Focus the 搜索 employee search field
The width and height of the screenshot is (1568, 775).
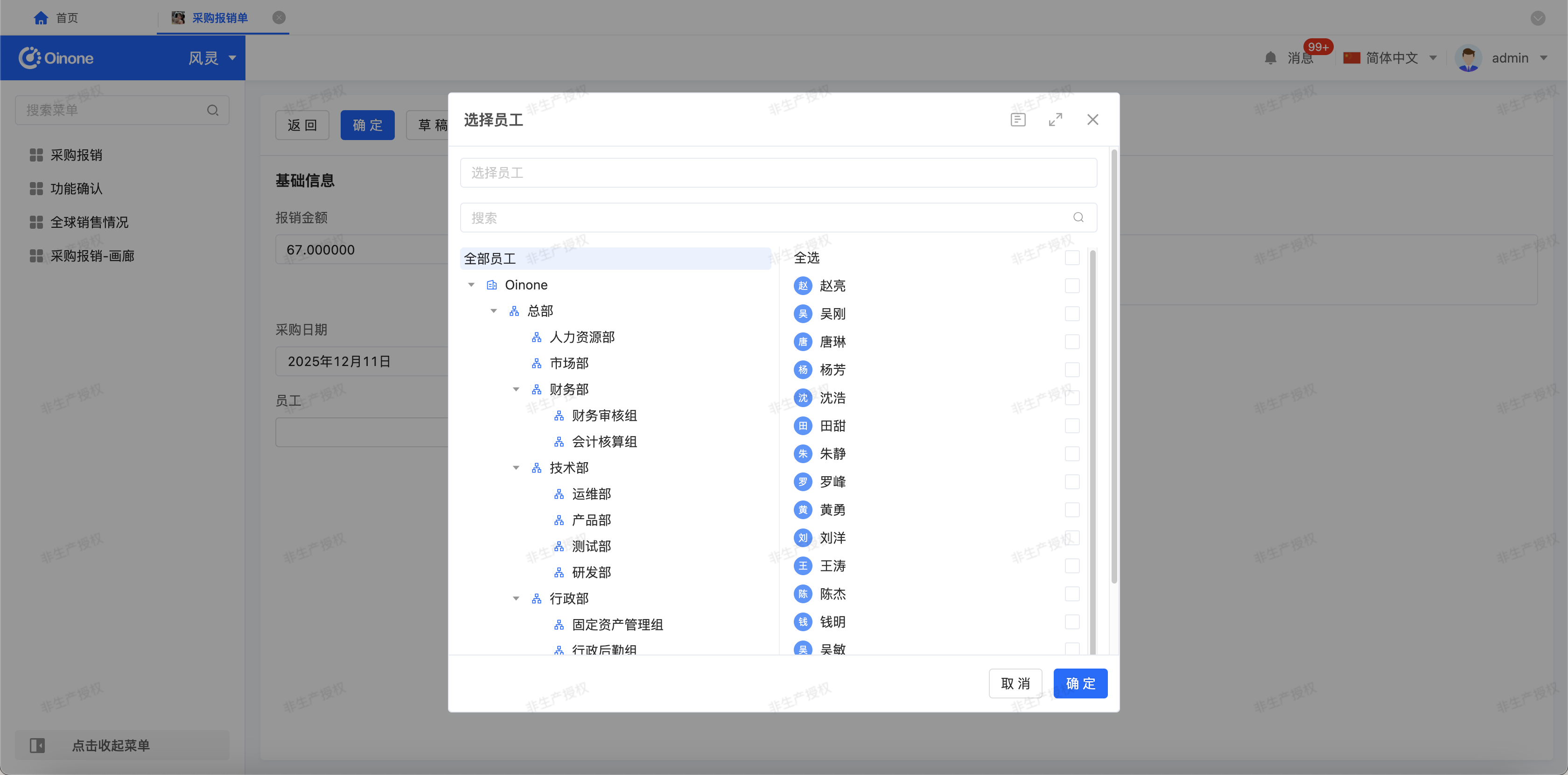coord(778,218)
